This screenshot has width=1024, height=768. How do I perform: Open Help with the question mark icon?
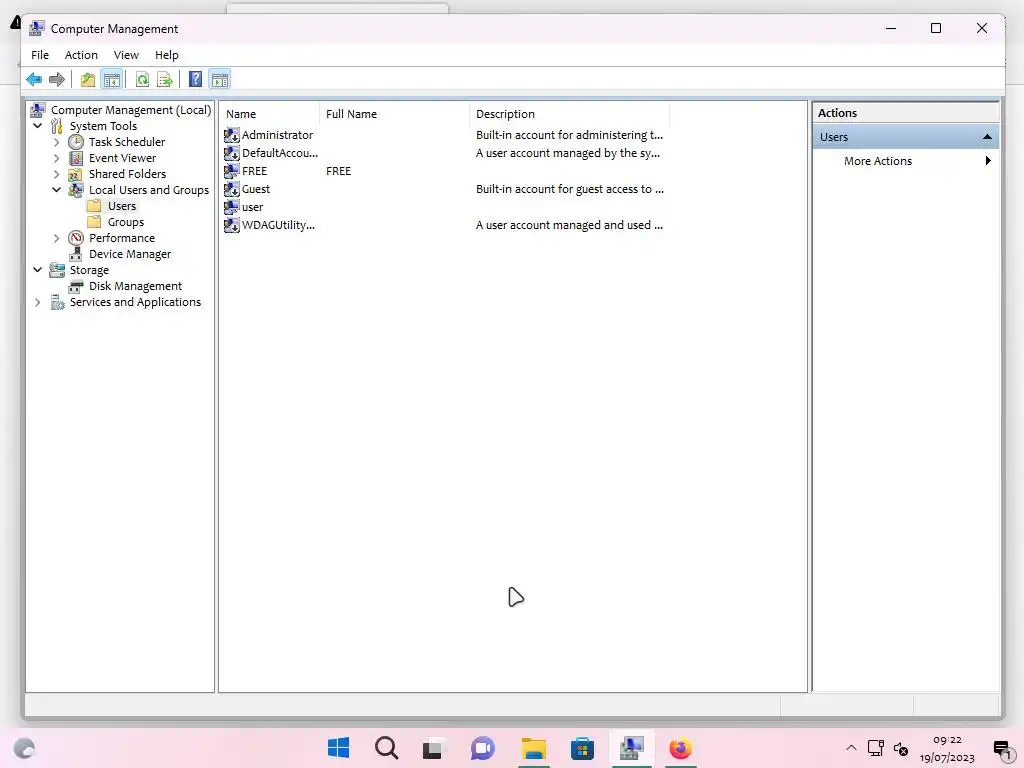coord(195,80)
